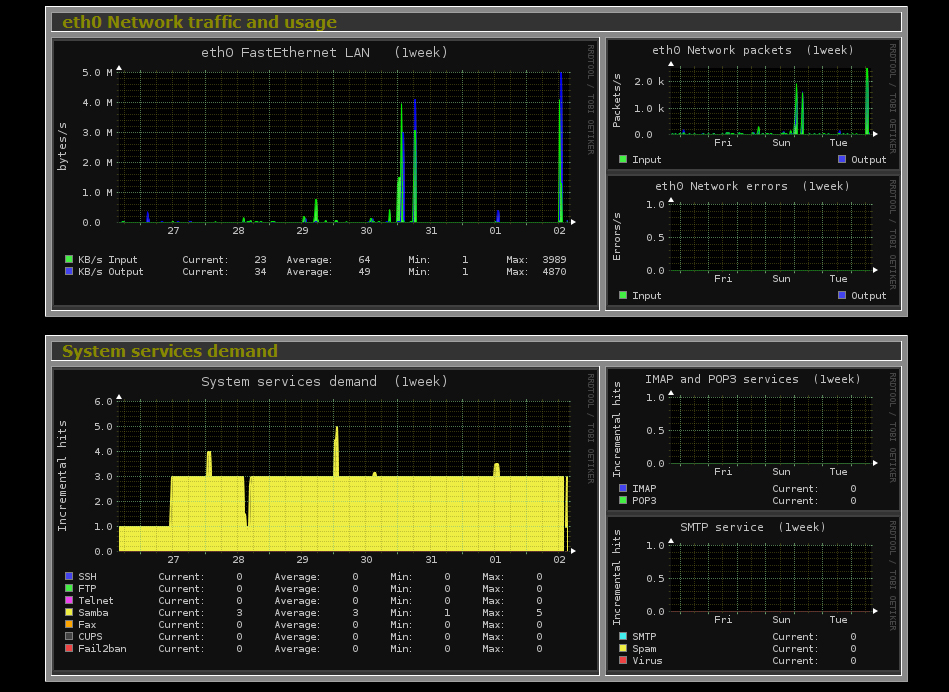Click the green KB/s Input legend swatch
This screenshot has width=949, height=692.
click(69, 259)
